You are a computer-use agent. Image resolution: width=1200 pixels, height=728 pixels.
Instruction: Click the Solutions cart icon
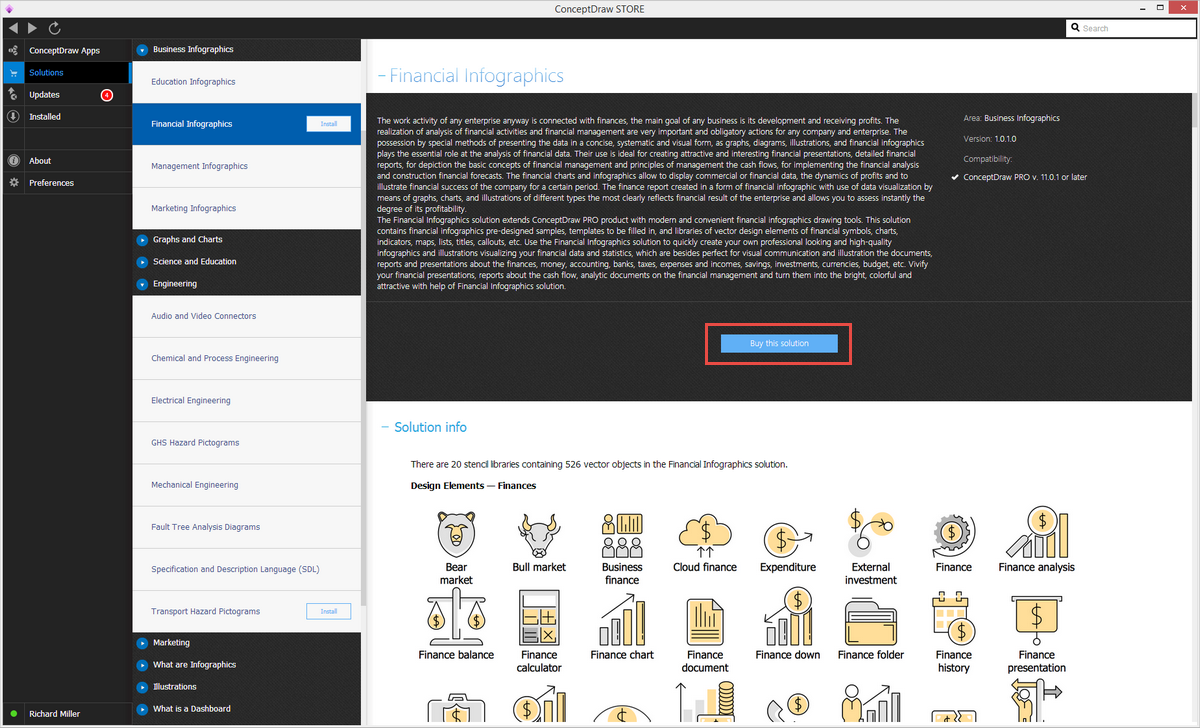(x=13, y=72)
